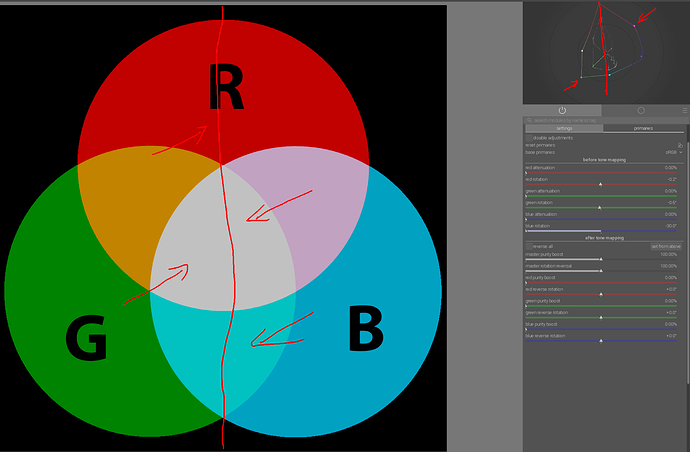Click in search modules field
Viewport: 690px width, 452px height.
(605, 120)
